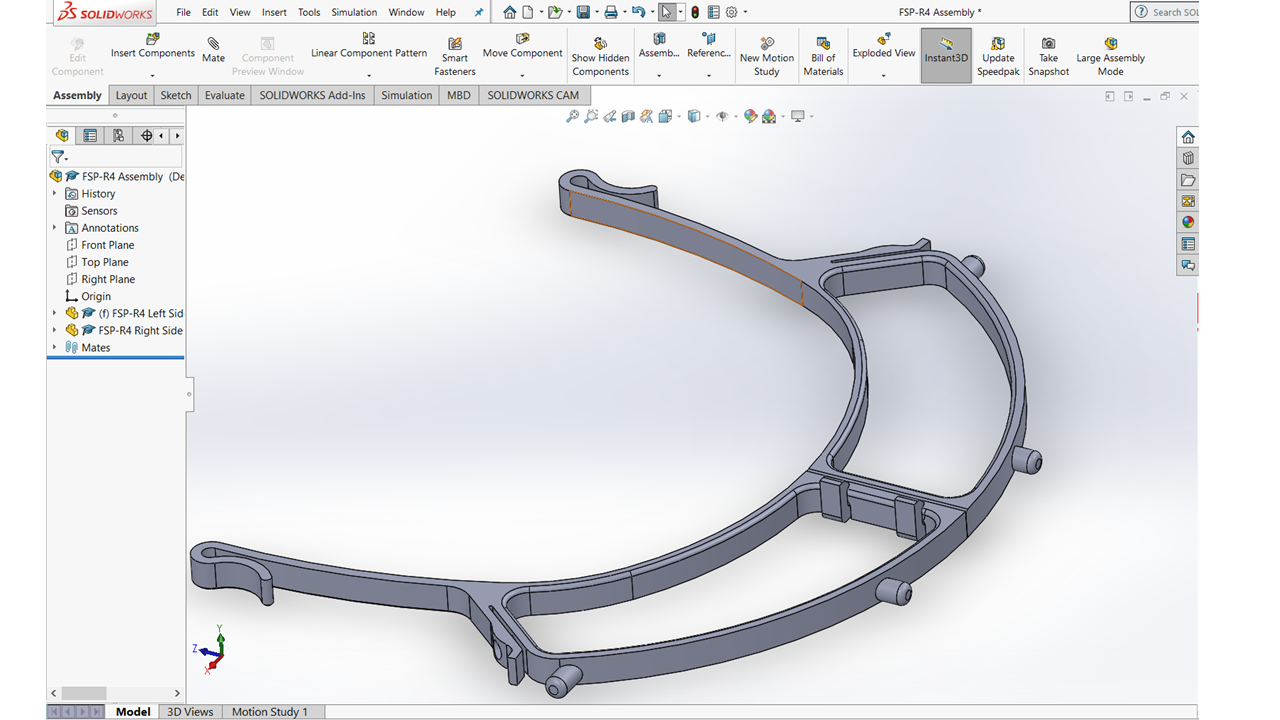Open the Move Component dropdown arrow
Image resolution: width=1280 pixels, height=720 pixels.
click(522, 76)
